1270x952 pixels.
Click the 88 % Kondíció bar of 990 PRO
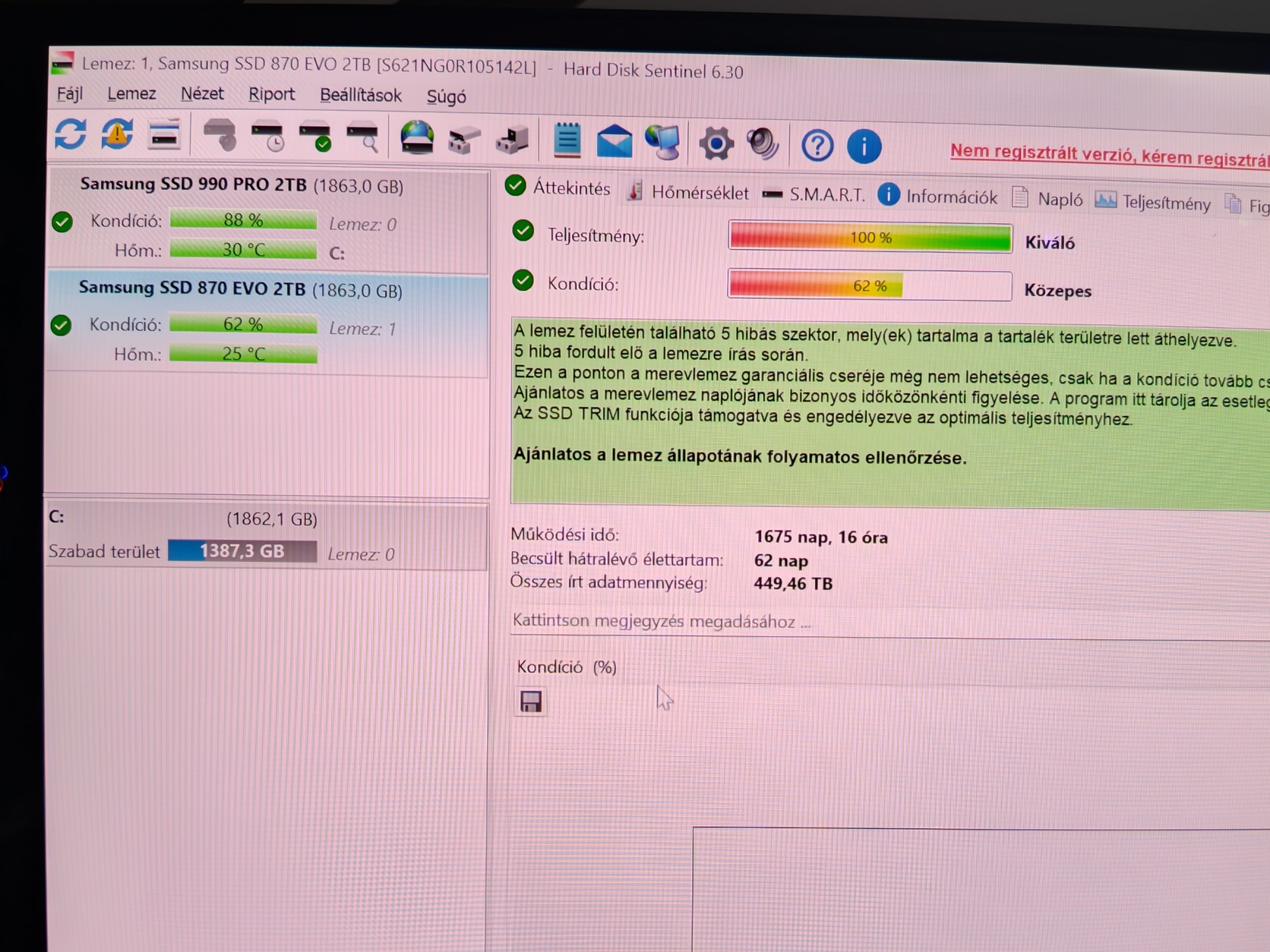243,220
